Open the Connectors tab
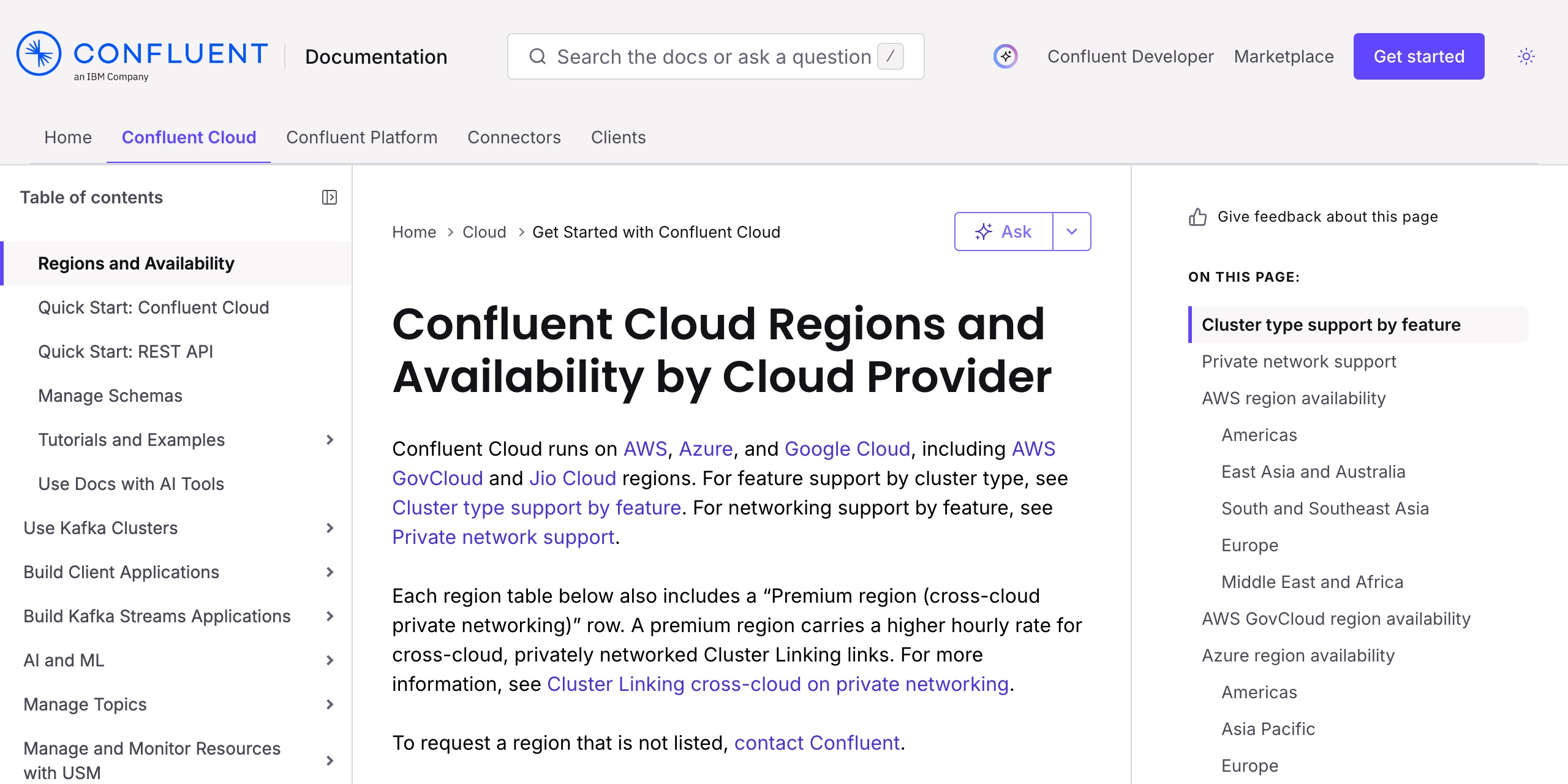The width and height of the screenshot is (1568, 784). point(514,137)
